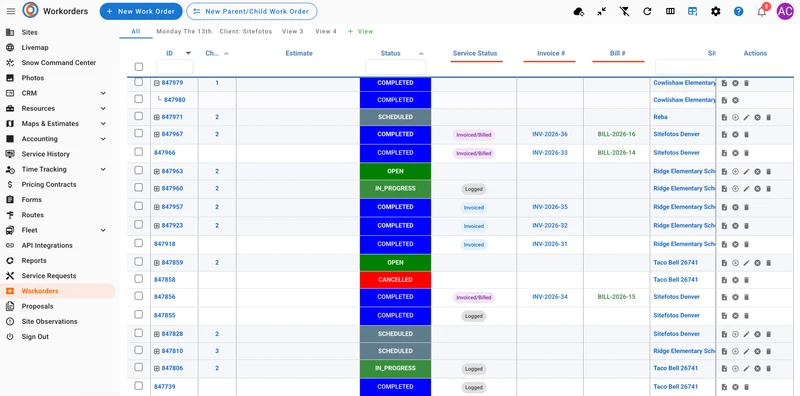This screenshot has height=396, width=800.
Task: Click the ID column filter input
Action: [174, 67]
